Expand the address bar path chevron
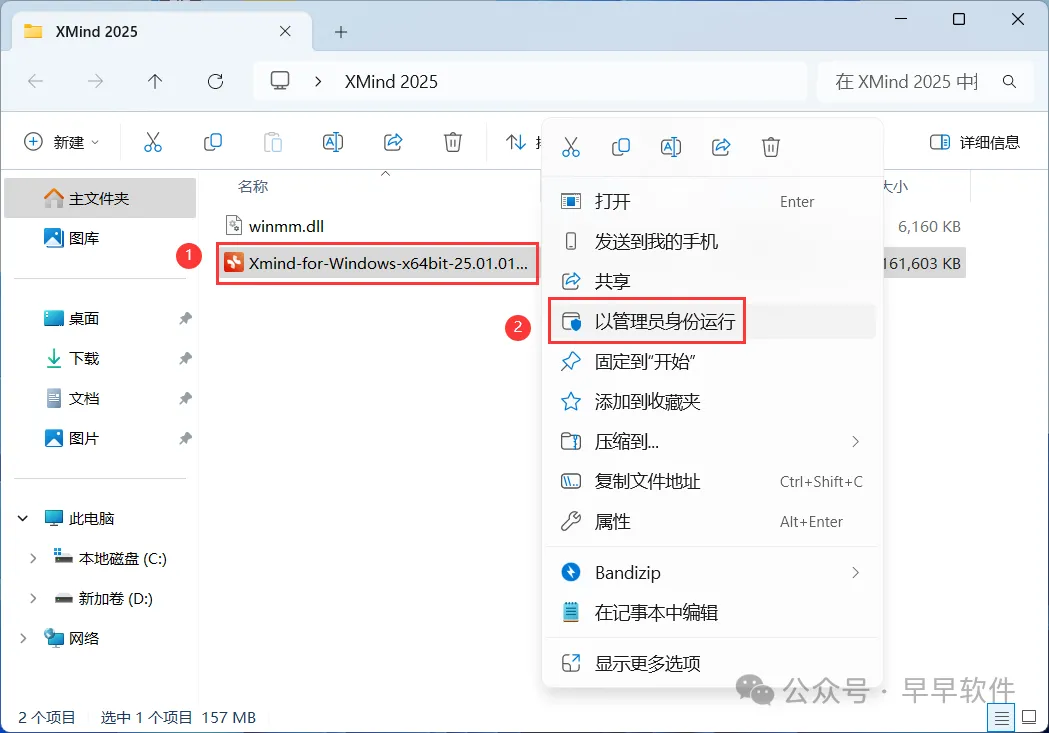The image size is (1049, 733). (318, 82)
